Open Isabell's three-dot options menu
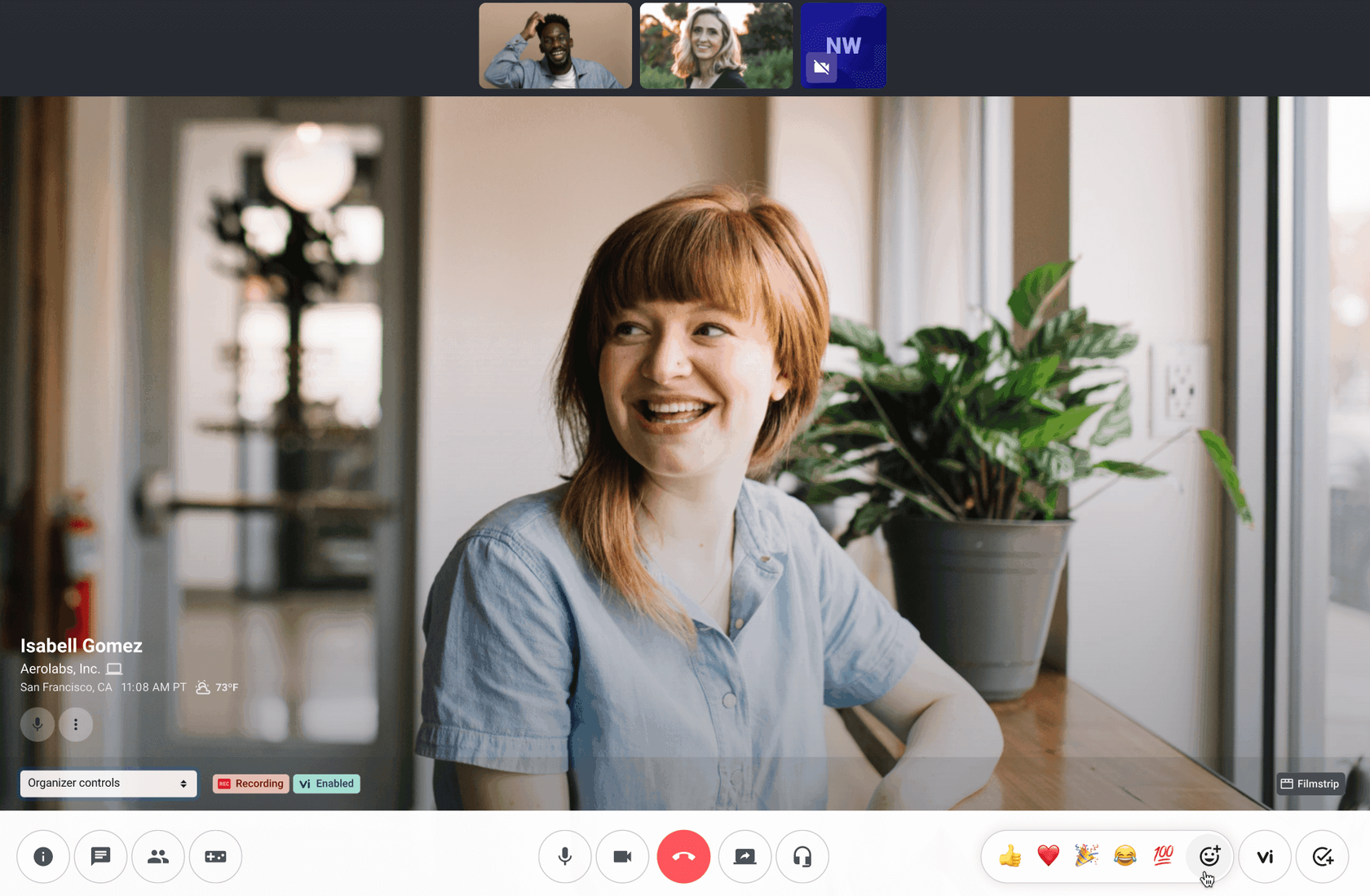 click(x=76, y=724)
